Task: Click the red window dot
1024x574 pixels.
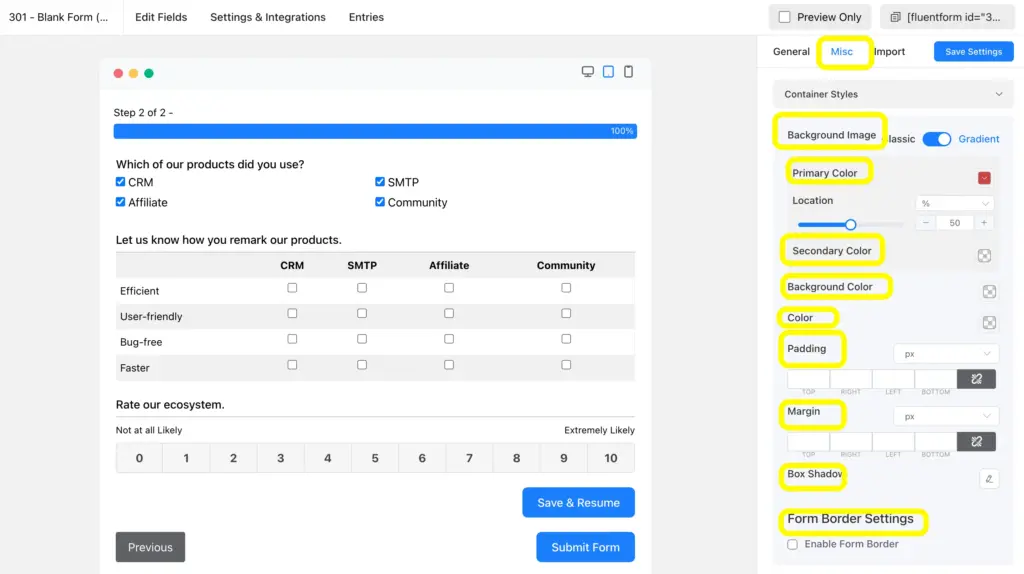Action: coord(118,73)
